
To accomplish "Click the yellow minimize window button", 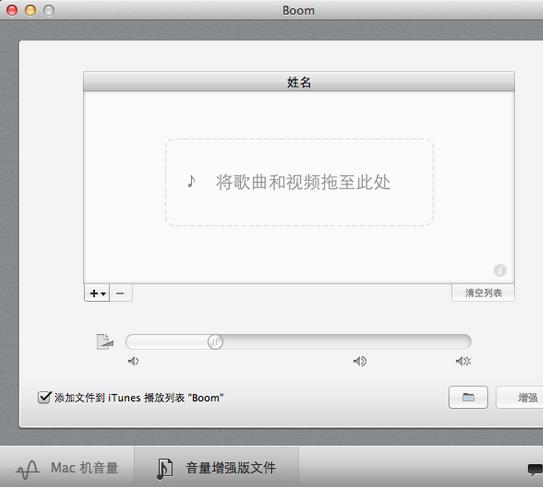I will pos(30,10).
